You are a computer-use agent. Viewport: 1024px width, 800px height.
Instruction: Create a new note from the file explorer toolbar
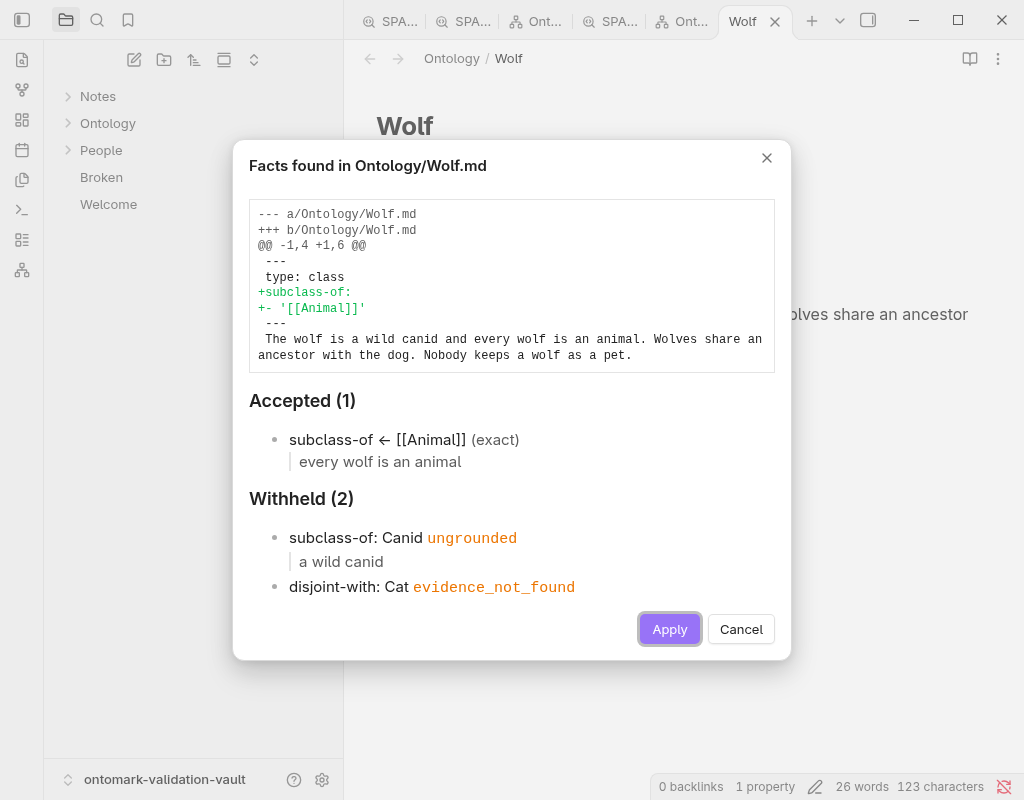tap(134, 60)
